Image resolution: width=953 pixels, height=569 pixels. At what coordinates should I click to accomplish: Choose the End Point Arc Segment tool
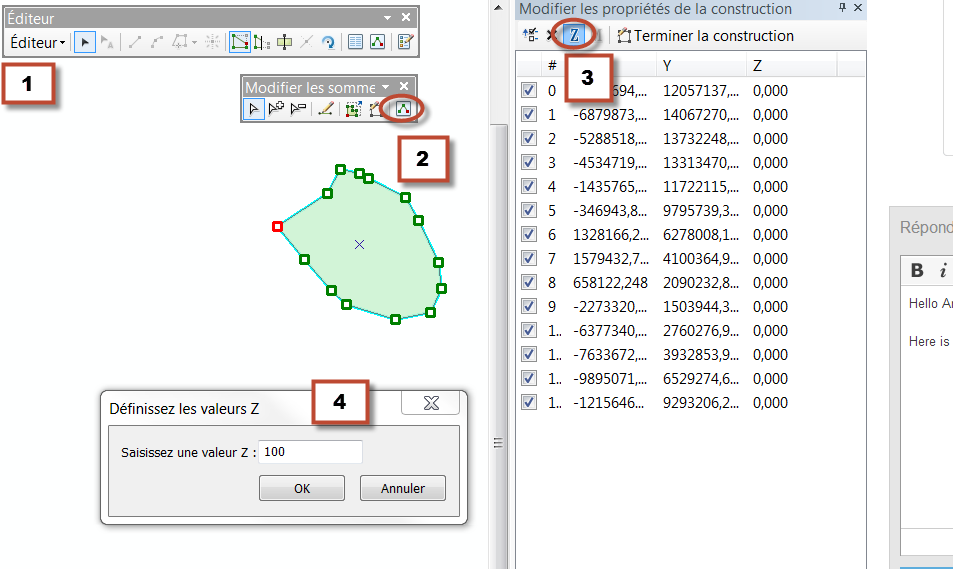[157, 42]
